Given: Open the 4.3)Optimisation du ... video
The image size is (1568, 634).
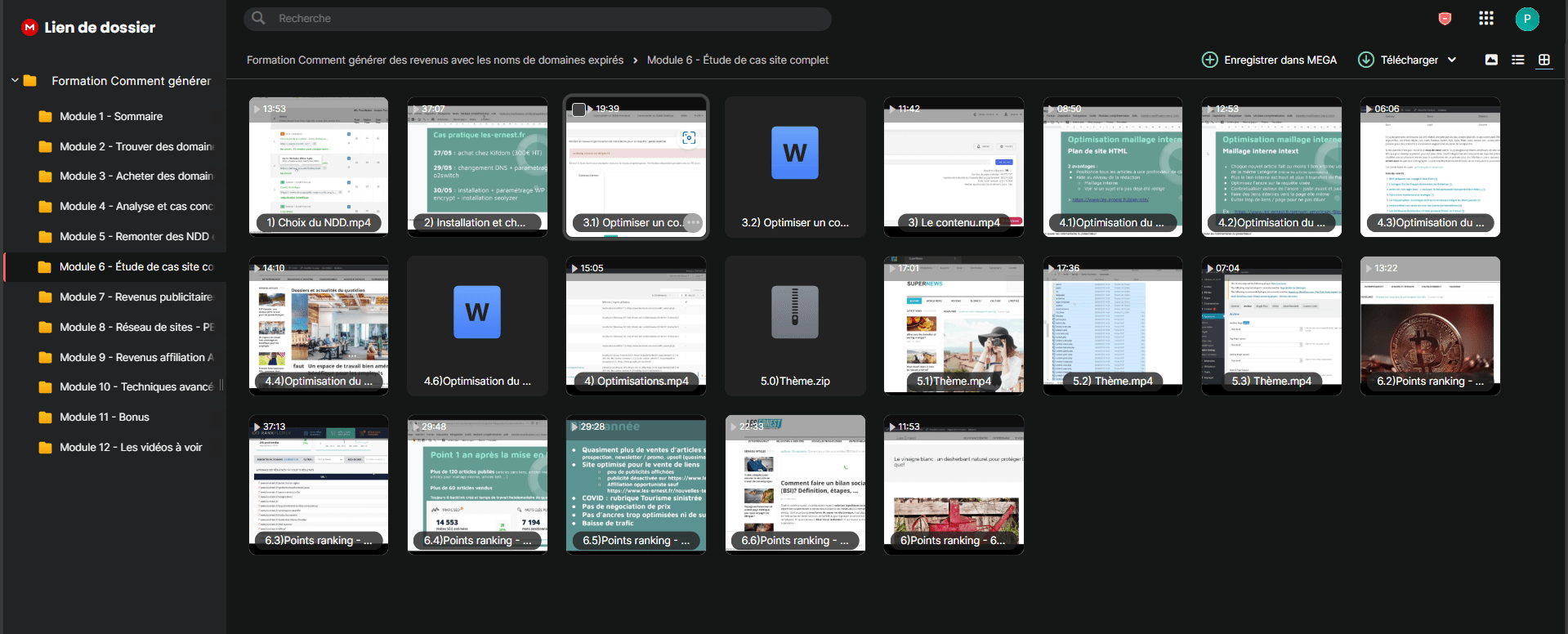Looking at the screenshot, I should tap(1430, 167).
